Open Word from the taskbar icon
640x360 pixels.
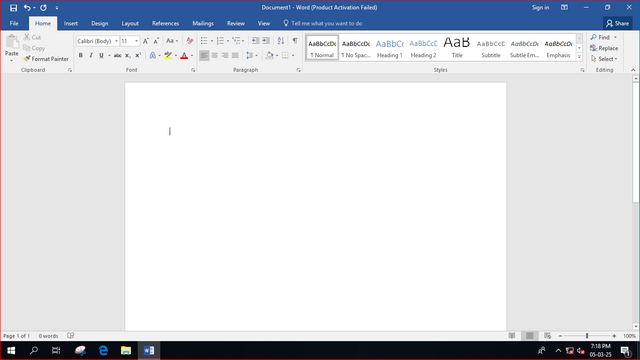click(149, 350)
